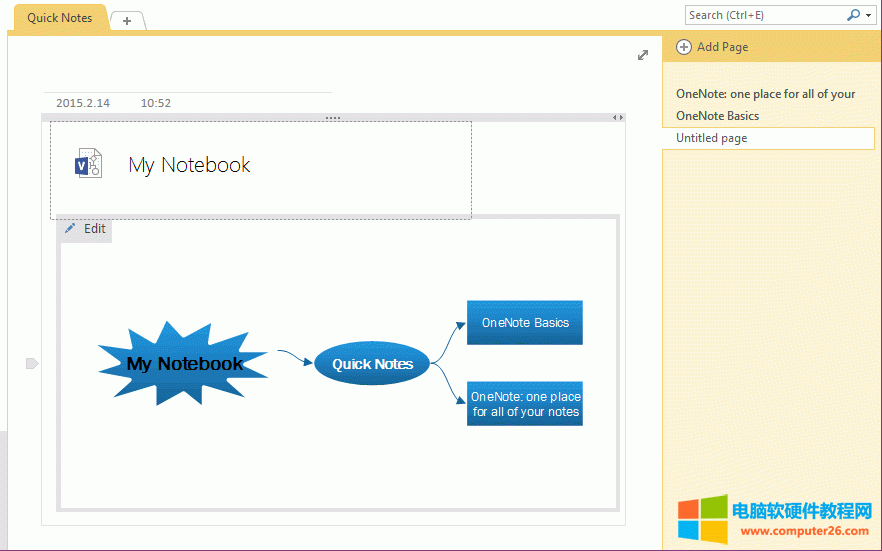
Task: Click the note container's width resize arrows
Action: click(x=618, y=118)
